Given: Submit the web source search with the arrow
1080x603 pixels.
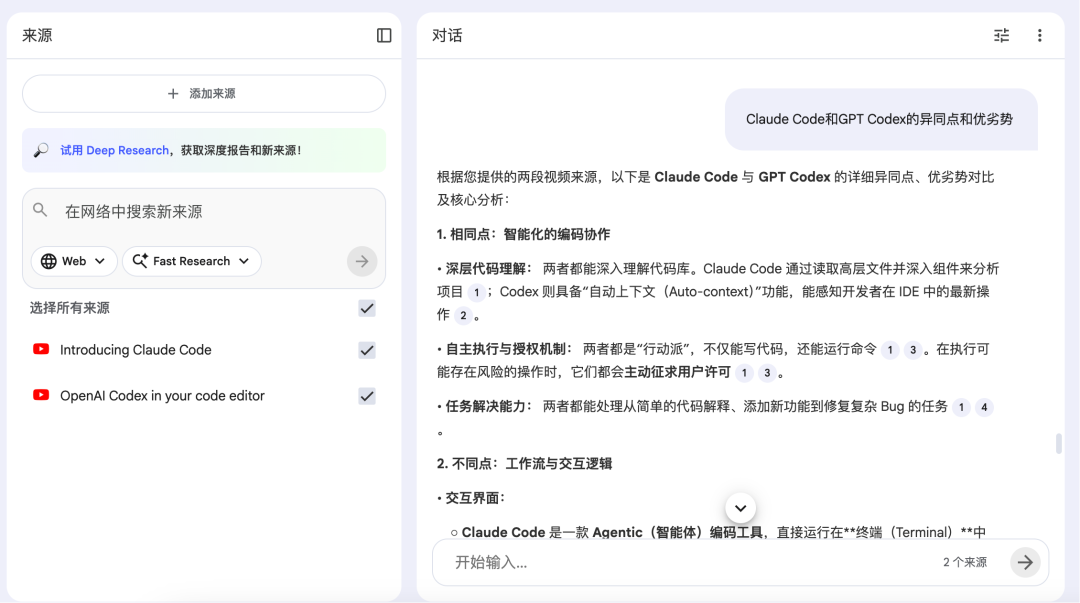Looking at the screenshot, I should pyautogui.click(x=361, y=261).
